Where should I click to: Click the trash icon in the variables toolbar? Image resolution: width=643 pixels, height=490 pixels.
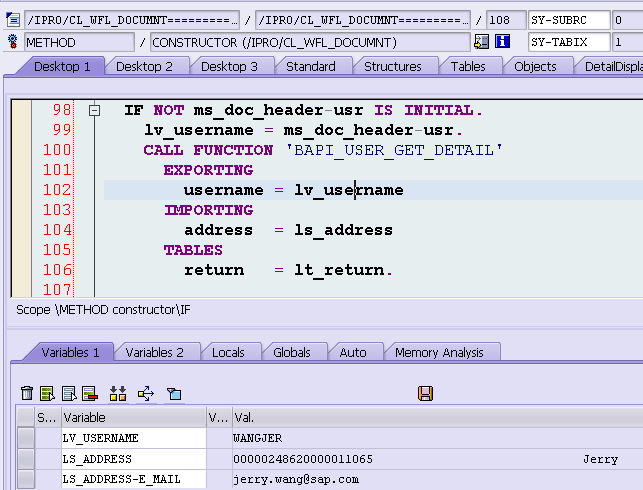[x=27, y=393]
